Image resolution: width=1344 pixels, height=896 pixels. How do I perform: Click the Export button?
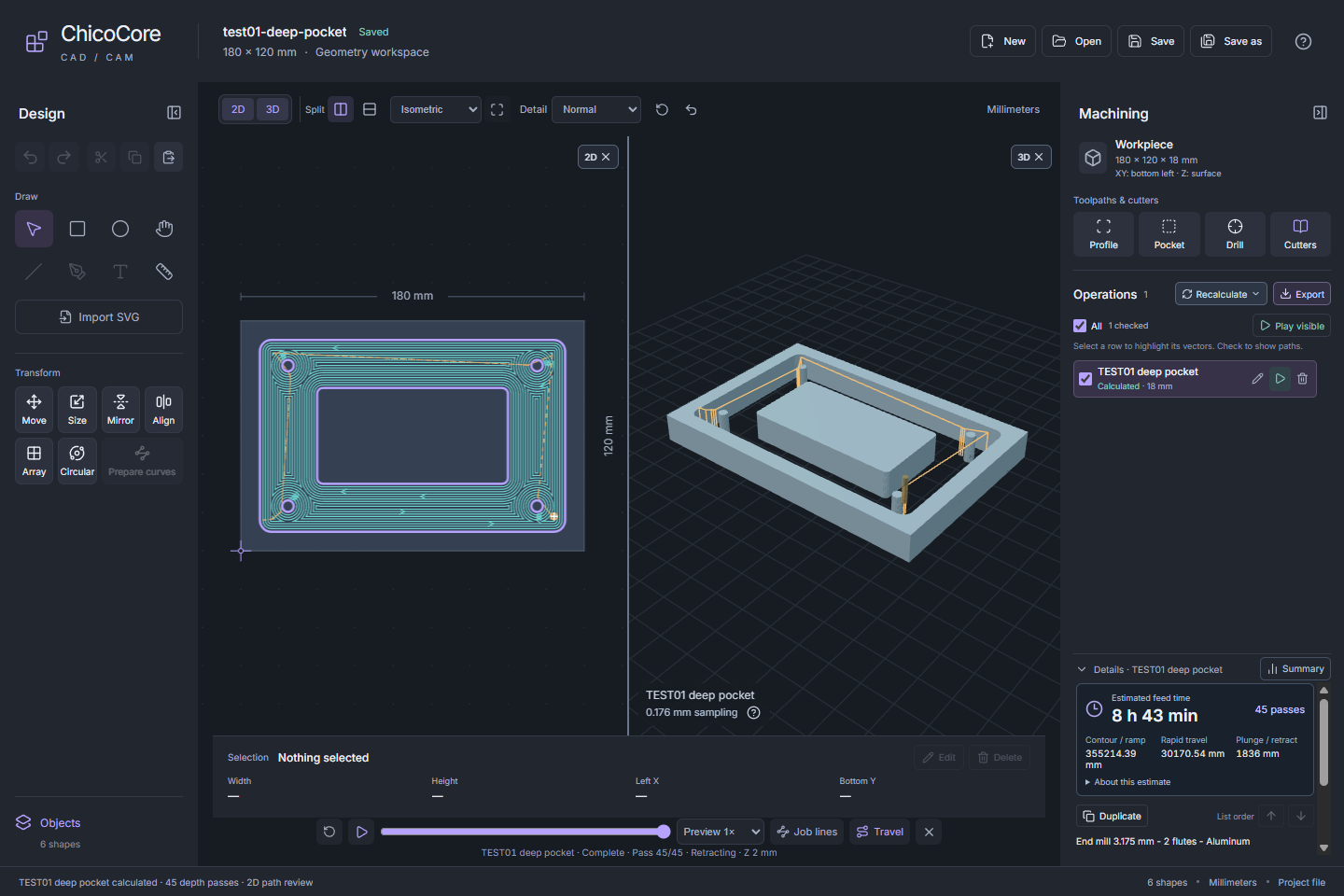pos(1302,294)
